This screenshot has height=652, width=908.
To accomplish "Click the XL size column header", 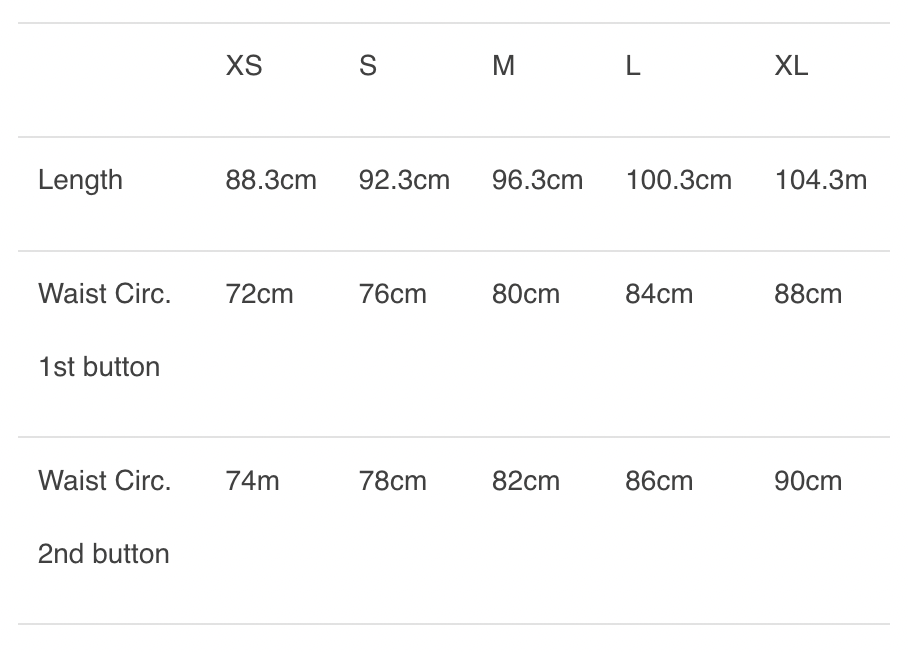I will pos(791,66).
